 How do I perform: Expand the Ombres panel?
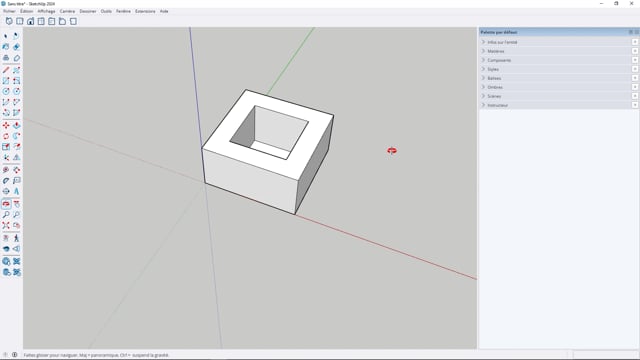coord(558,87)
